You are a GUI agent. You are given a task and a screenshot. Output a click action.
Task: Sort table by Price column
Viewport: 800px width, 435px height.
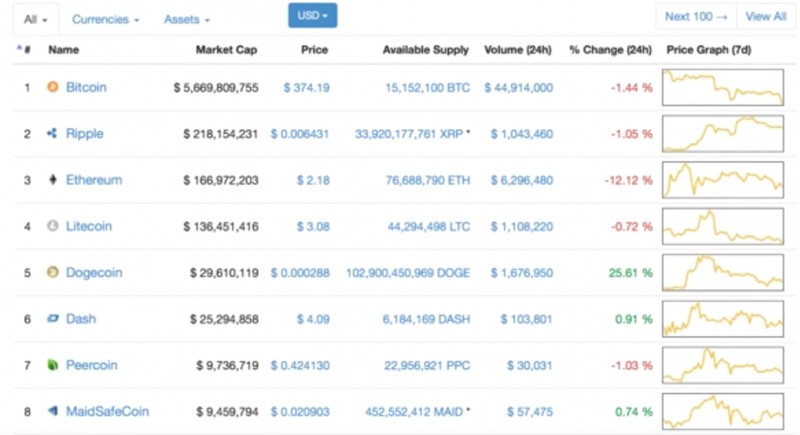click(x=314, y=49)
